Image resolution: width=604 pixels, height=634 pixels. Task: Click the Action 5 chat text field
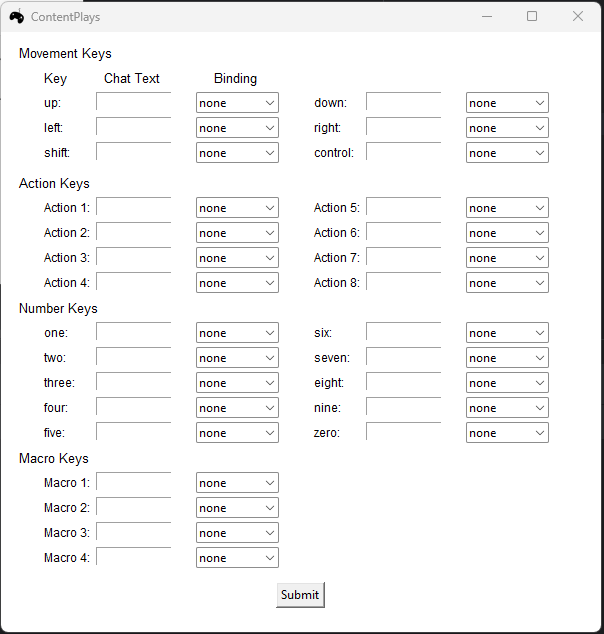(x=403, y=206)
